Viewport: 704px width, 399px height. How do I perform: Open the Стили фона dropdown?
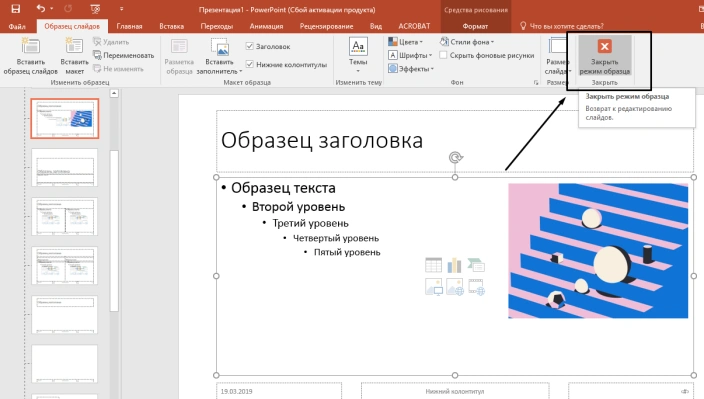(467, 42)
